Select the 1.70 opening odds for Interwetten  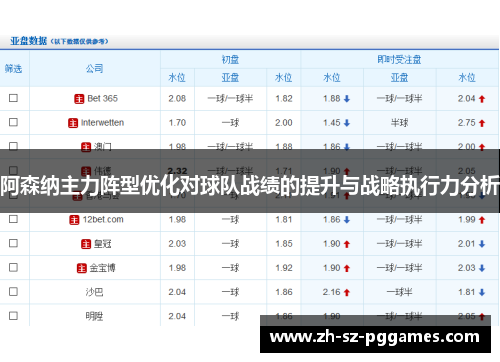177,123
